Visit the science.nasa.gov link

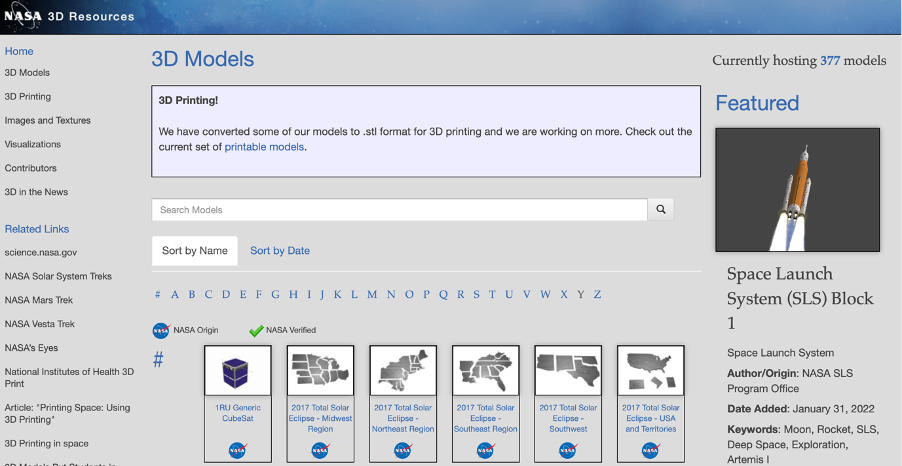40,253
